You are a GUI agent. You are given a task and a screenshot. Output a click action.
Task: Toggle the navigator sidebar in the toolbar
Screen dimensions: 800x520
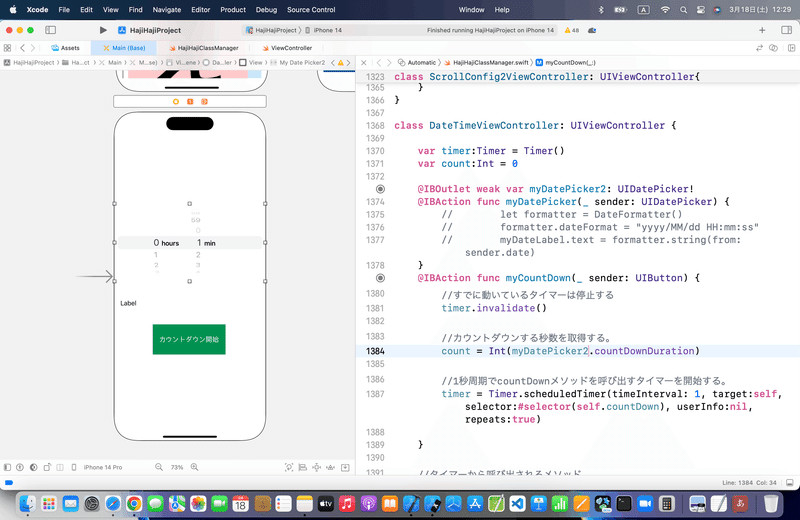pos(51,30)
